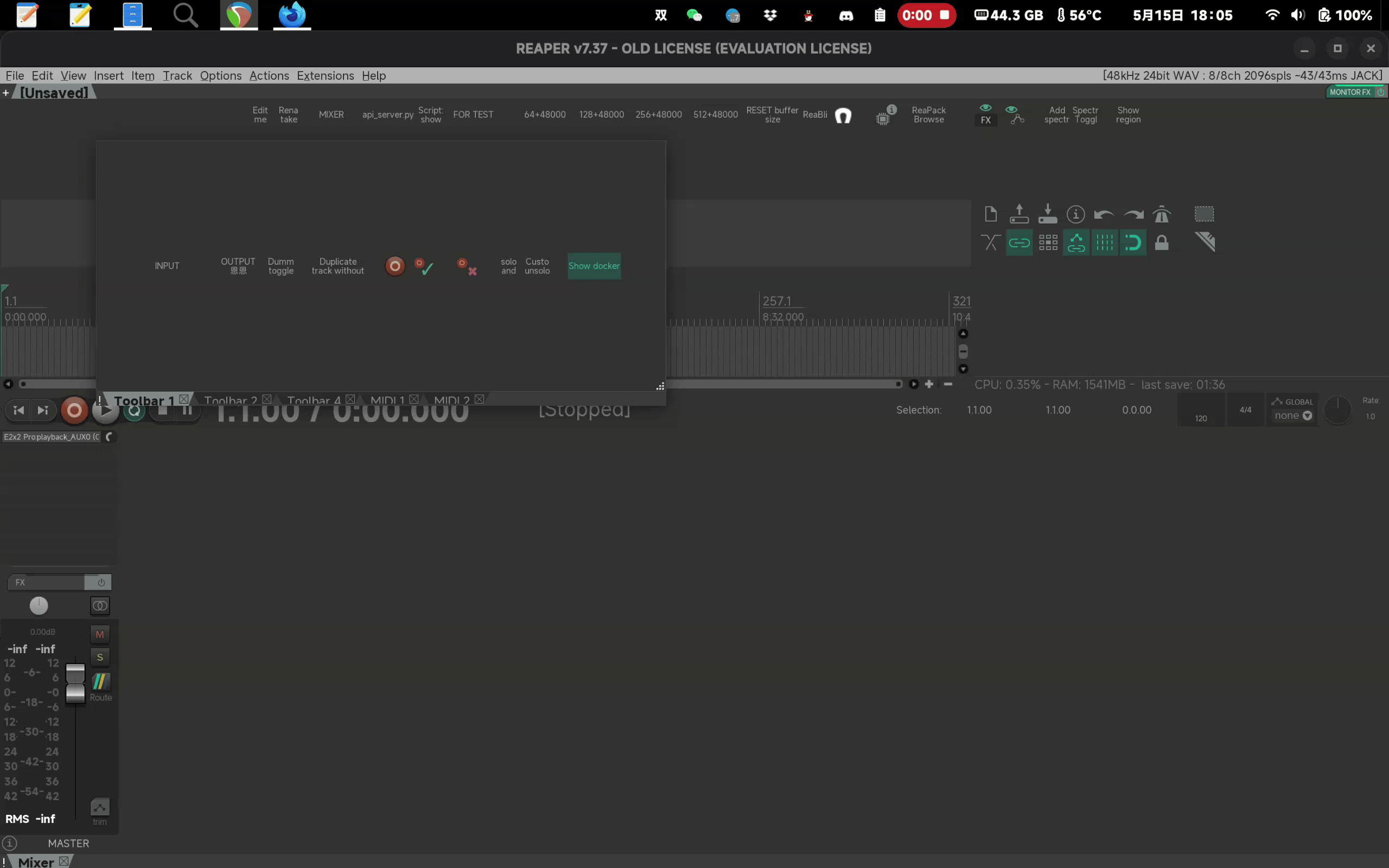Click Show docker in floating toolbar
Viewport: 1389px width, 868px height.
[x=594, y=266]
